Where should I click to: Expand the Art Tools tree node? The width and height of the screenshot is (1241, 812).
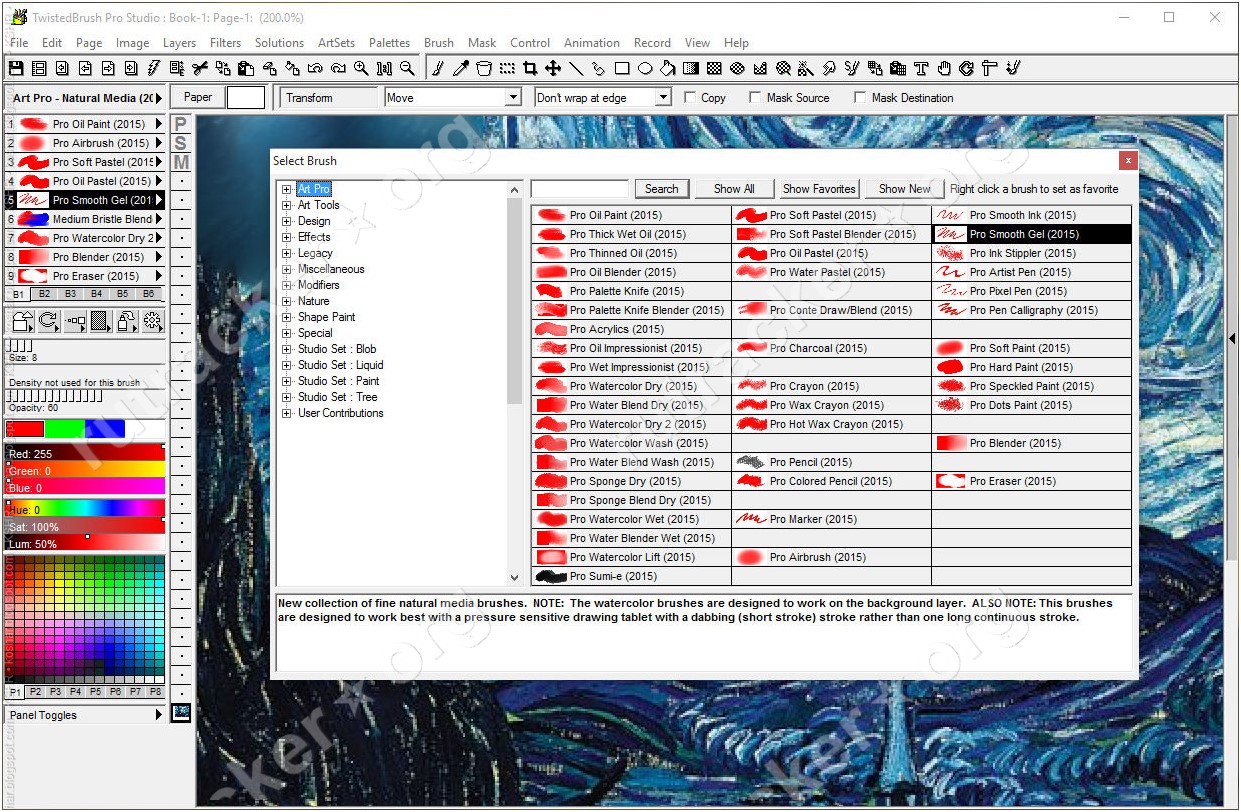pos(287,205)
